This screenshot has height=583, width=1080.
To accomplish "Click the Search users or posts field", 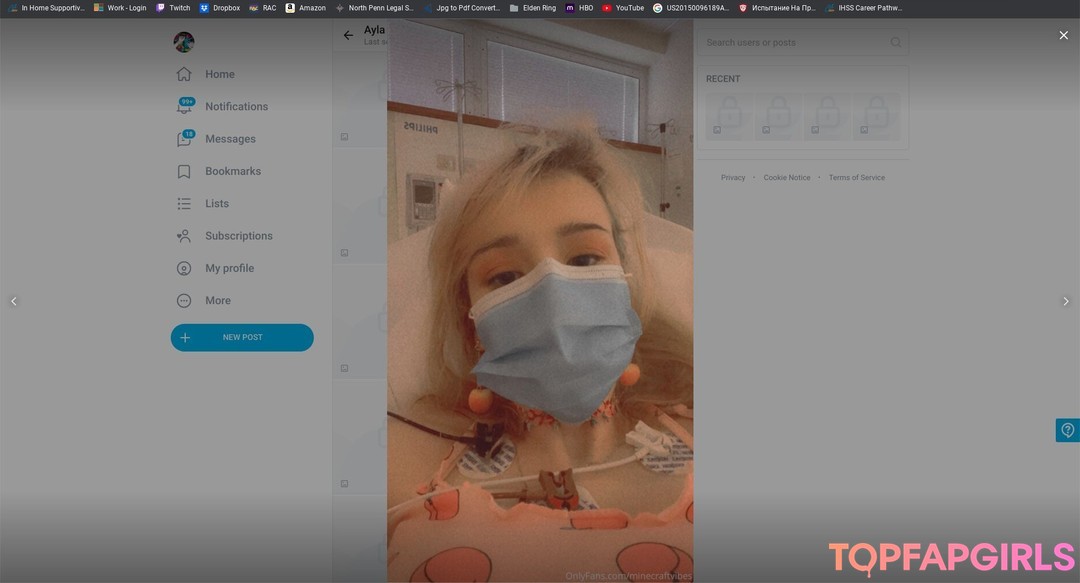I will [802, 42].
